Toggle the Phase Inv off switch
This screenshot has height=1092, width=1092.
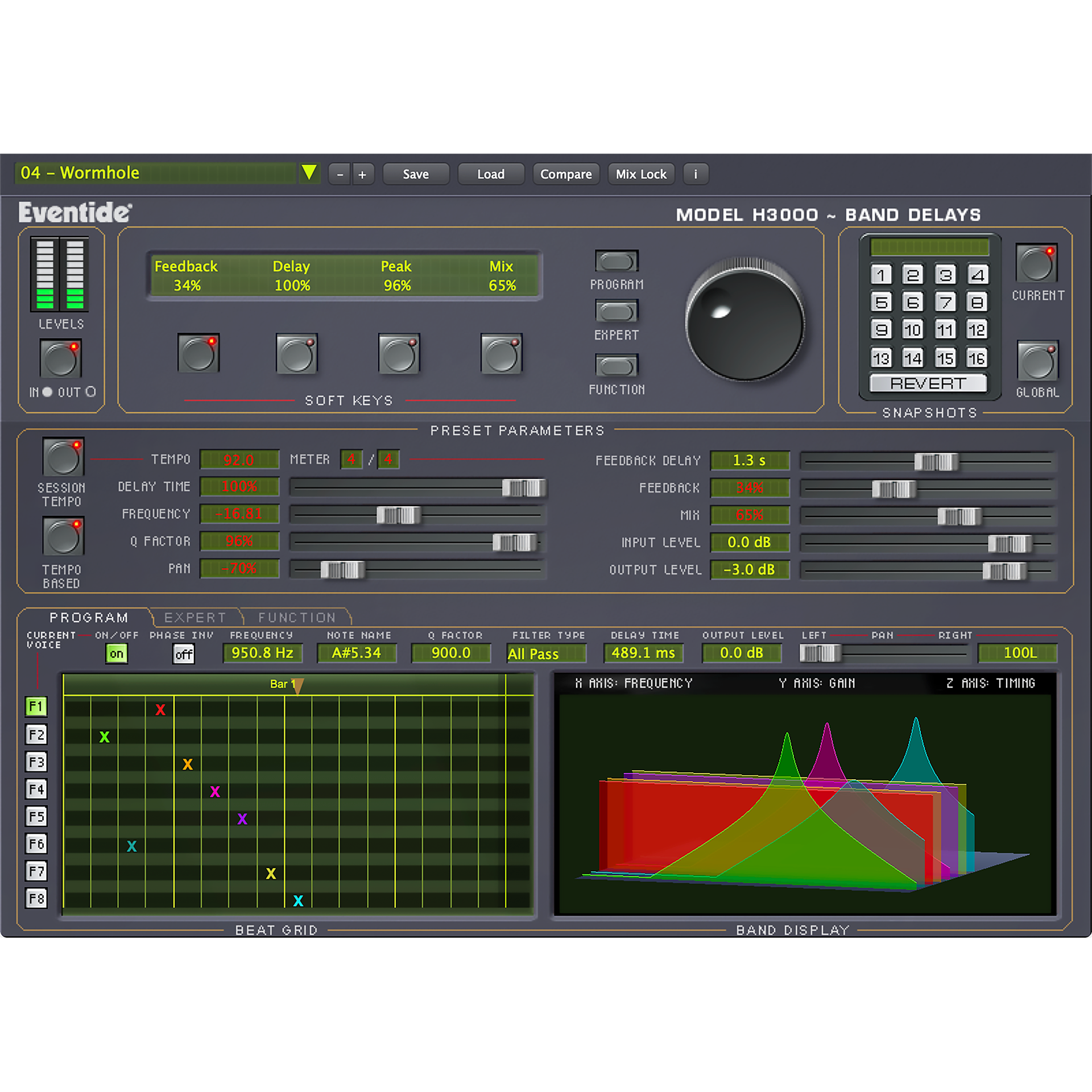[x=184, y=653]
